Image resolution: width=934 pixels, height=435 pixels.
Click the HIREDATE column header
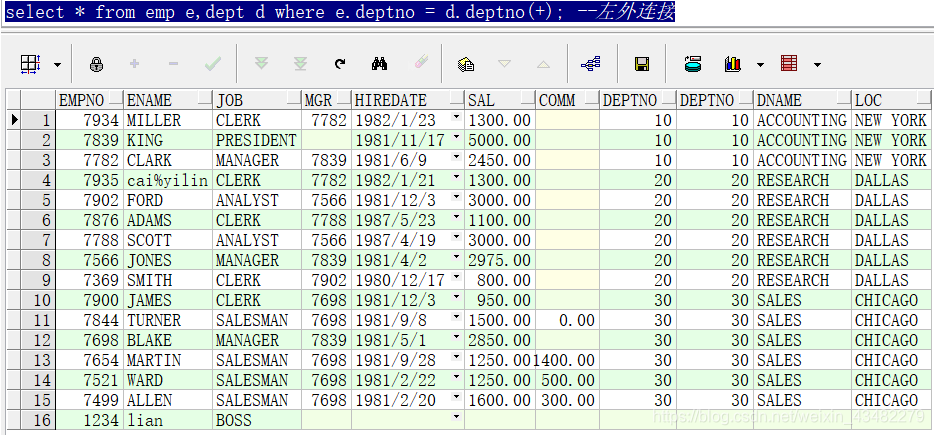point(409,100)
